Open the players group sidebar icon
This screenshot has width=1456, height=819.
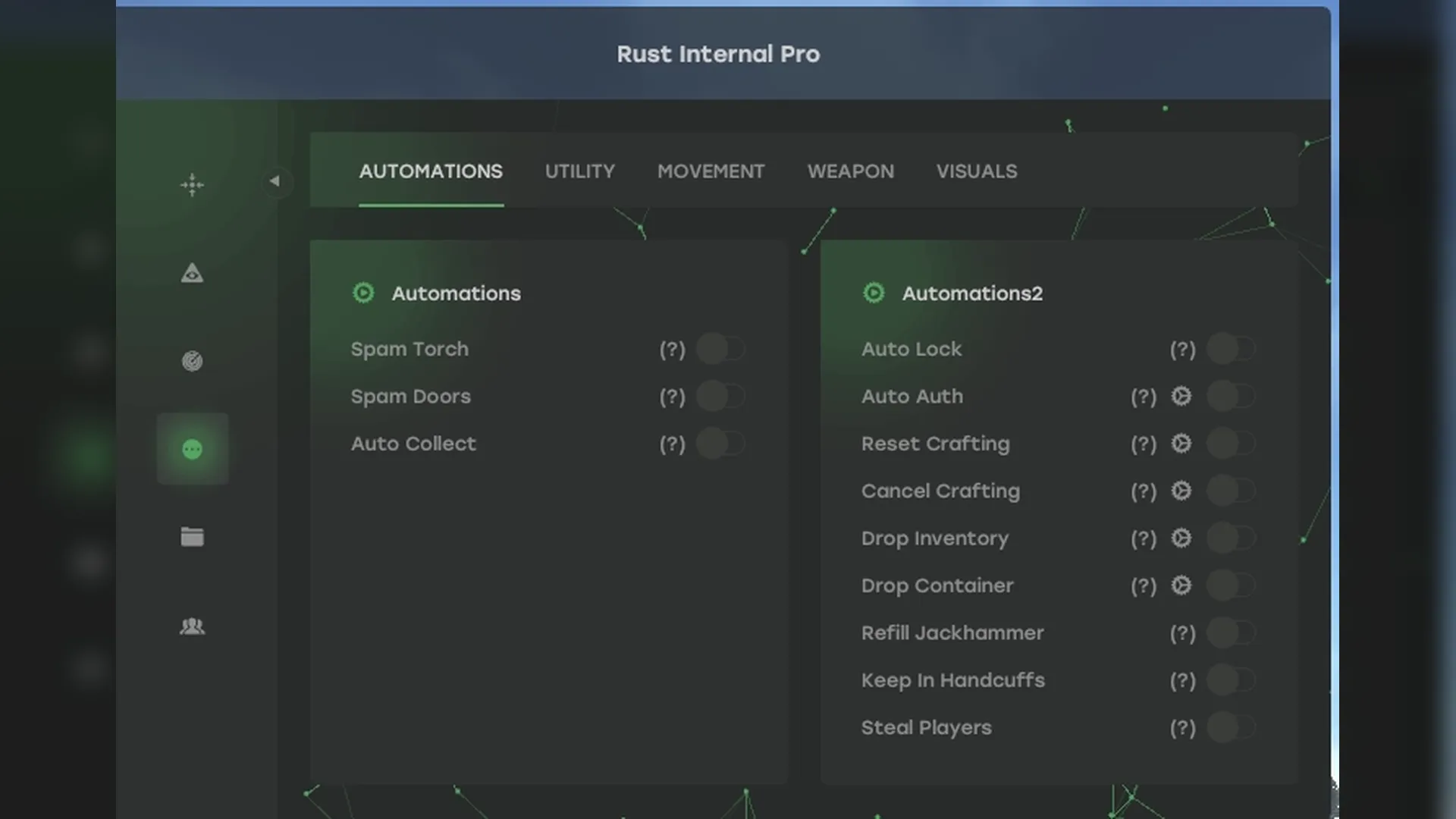point(192,626)
